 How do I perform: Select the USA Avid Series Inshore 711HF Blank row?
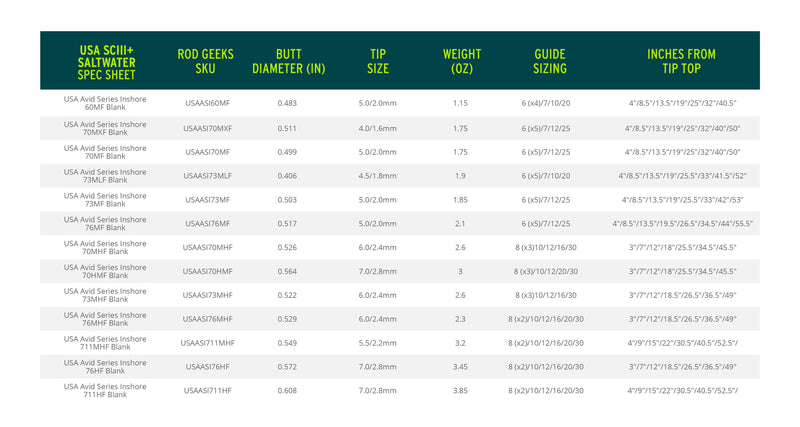coord(105,390)
